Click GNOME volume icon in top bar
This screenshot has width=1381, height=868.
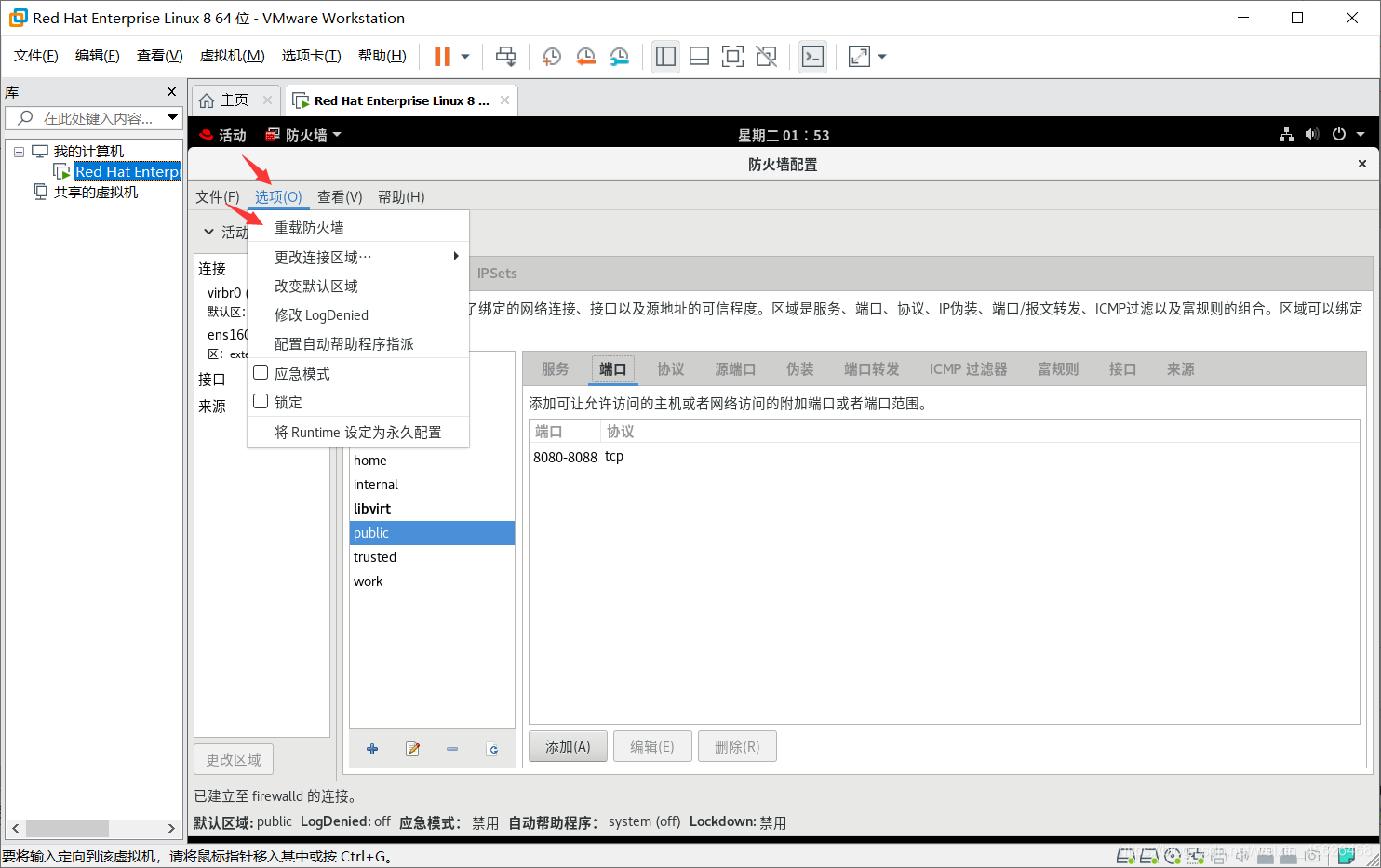coord(1312,134)
